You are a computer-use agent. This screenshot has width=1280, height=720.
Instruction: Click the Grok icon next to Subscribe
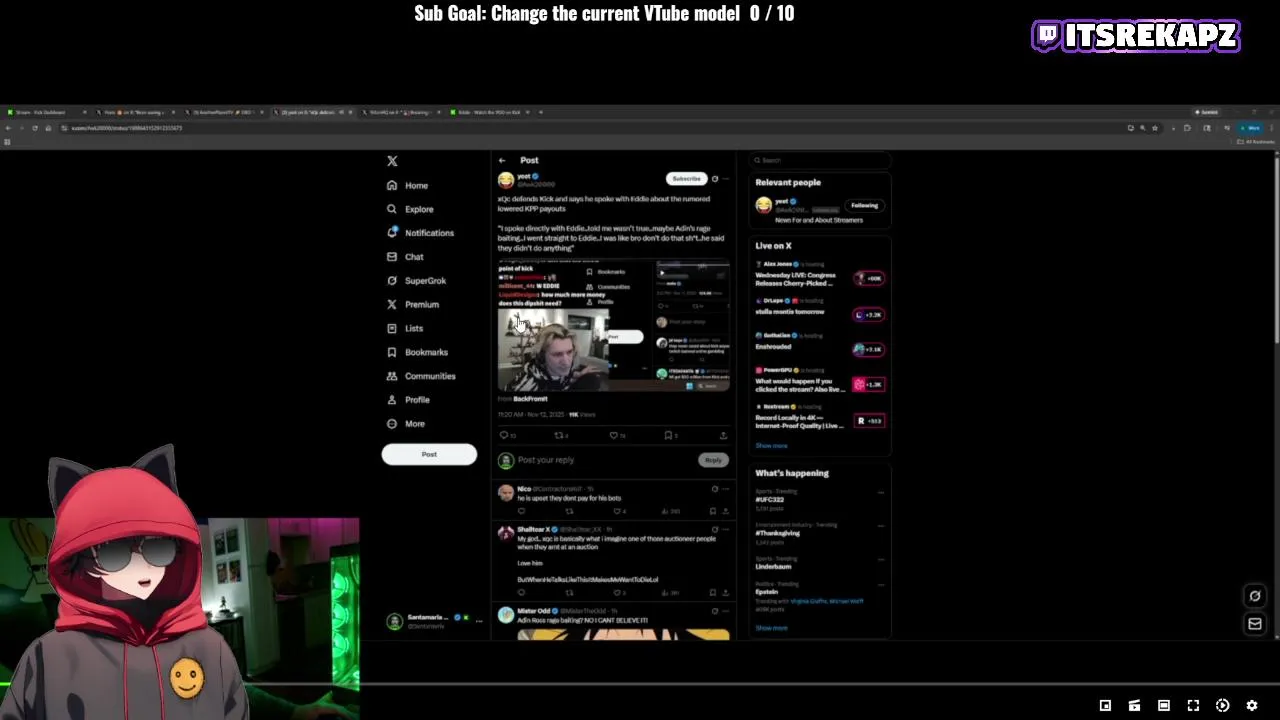[x=714, y=179]
